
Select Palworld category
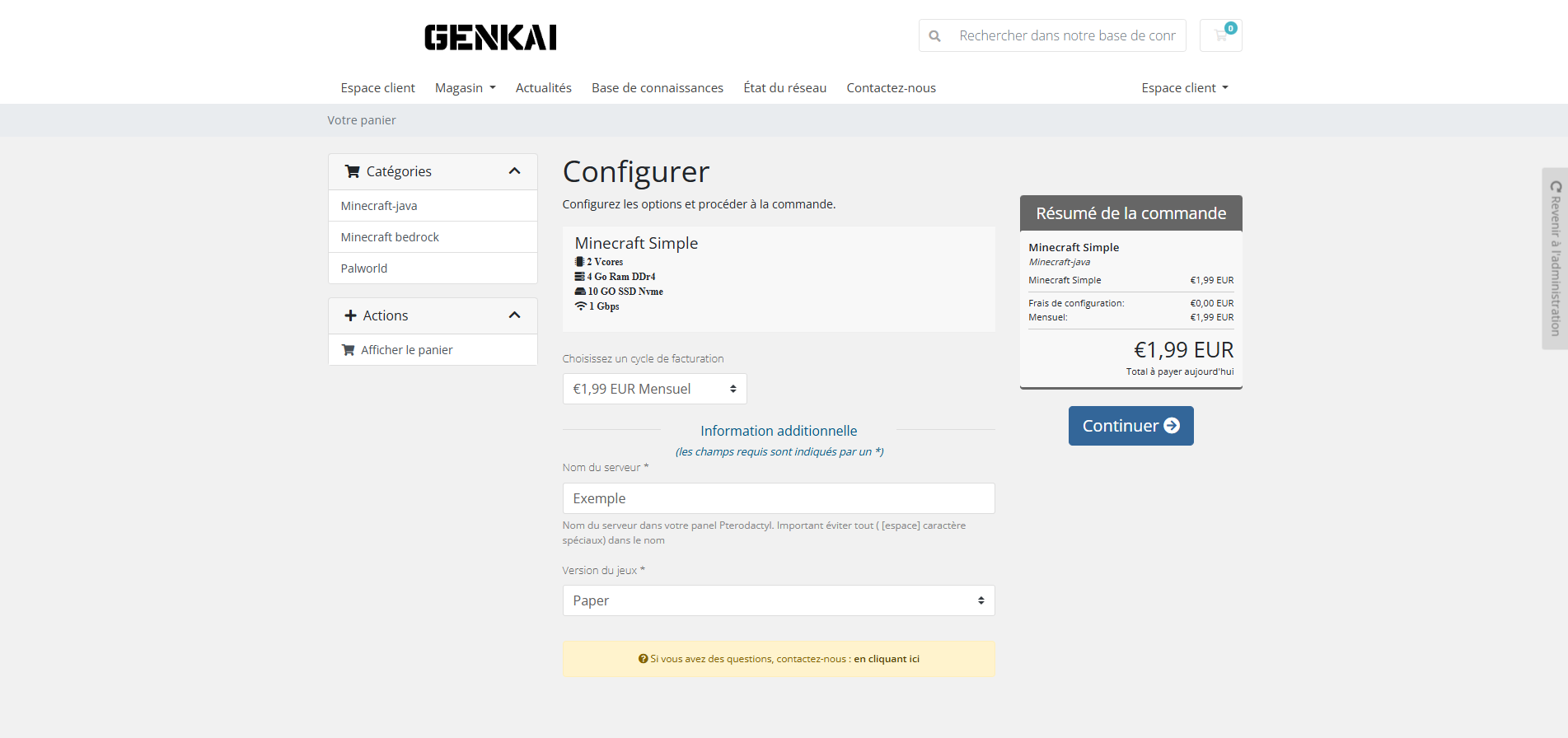[433, 269]
